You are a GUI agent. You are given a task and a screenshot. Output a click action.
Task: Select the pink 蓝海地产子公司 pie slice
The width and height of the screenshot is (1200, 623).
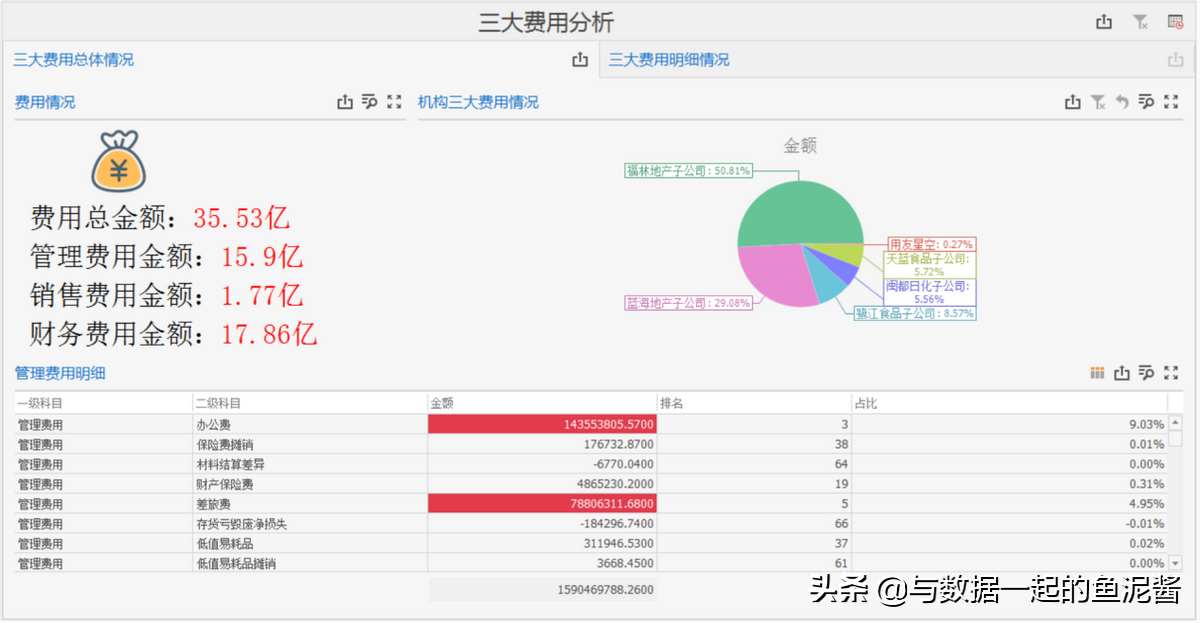[x=775, y=275]
